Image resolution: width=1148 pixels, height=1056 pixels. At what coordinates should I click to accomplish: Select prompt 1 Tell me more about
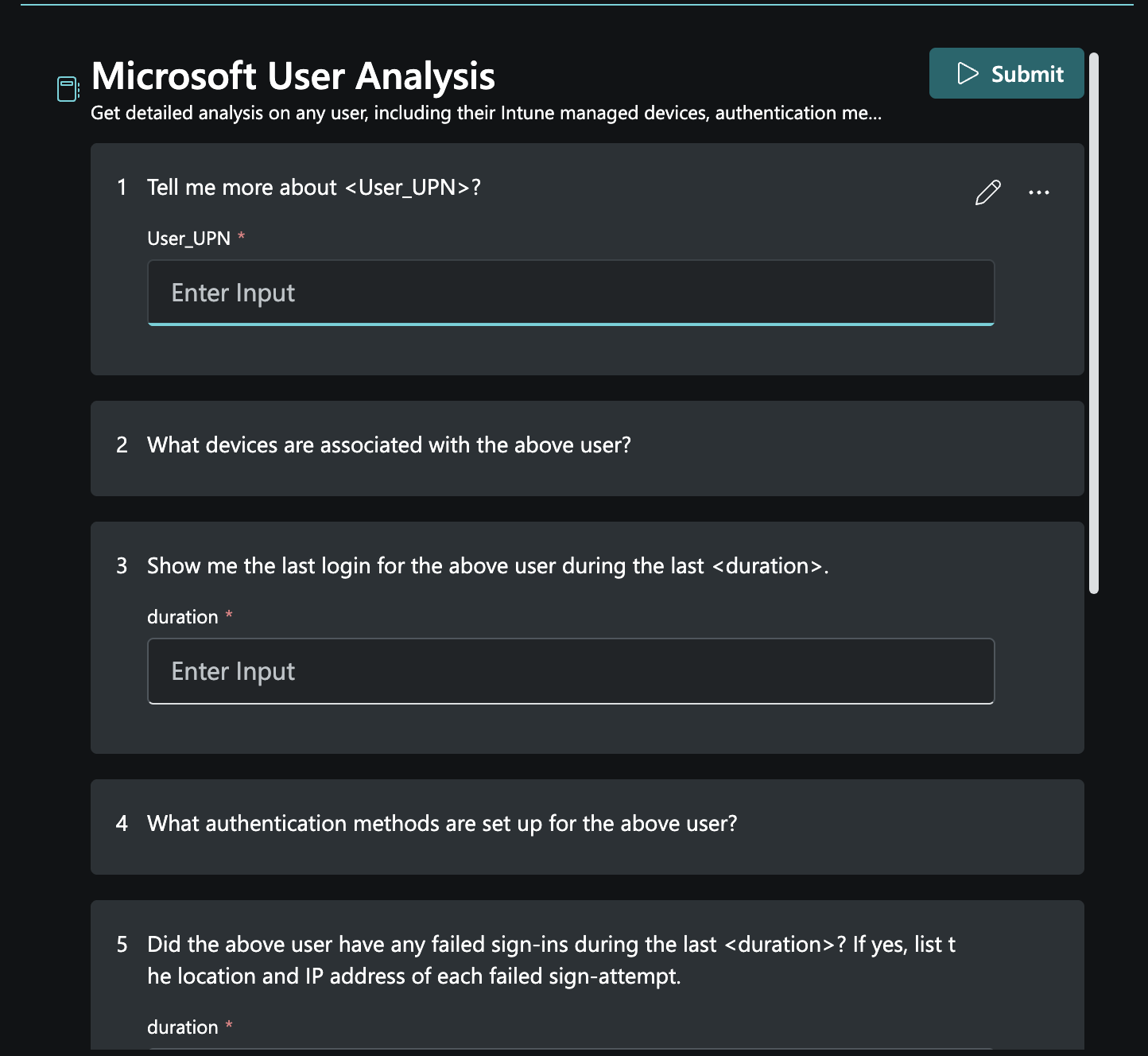[x=314, y=187]
